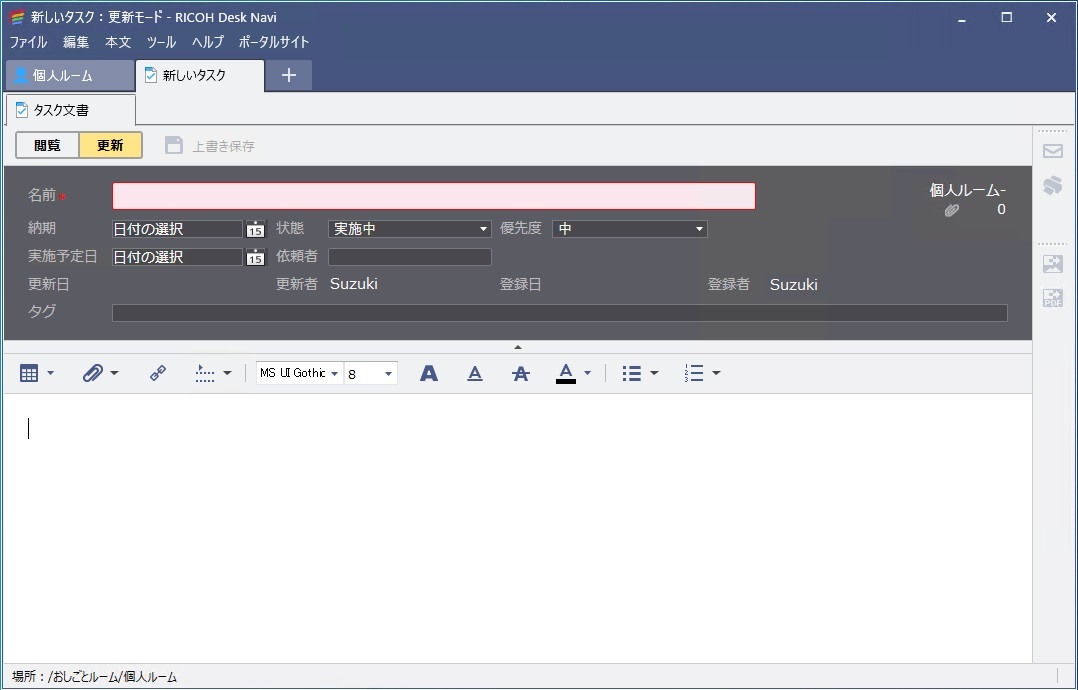Switch to the 個人ルーム tab

click(69, 75)
